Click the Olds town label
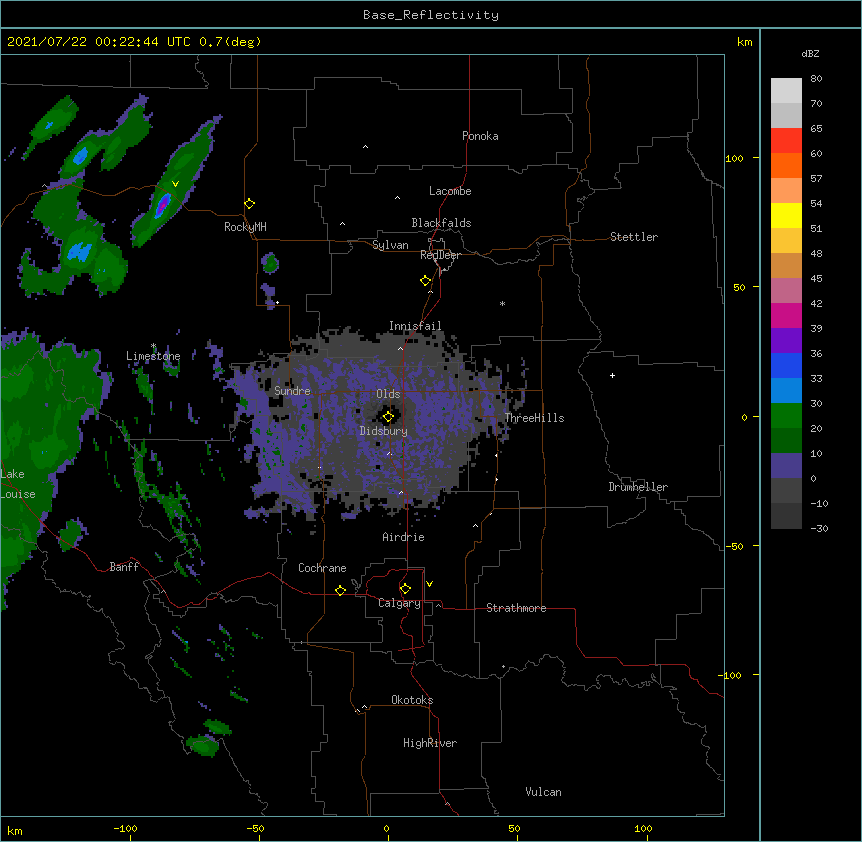This screenshot has width=862, height=842. point(388,394)
